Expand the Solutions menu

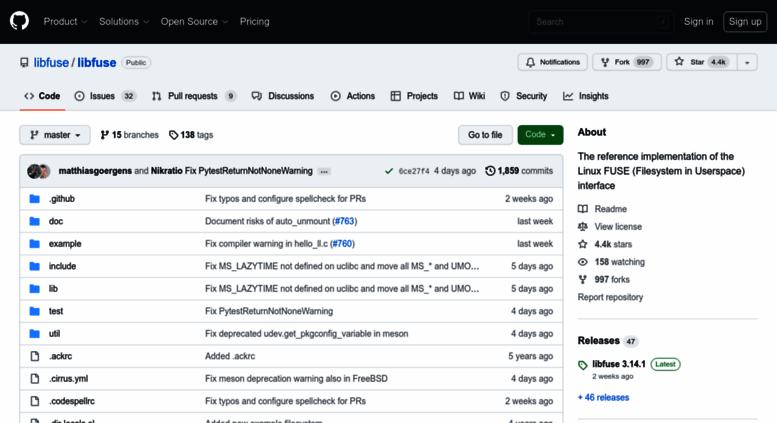(x=124, y=22)
